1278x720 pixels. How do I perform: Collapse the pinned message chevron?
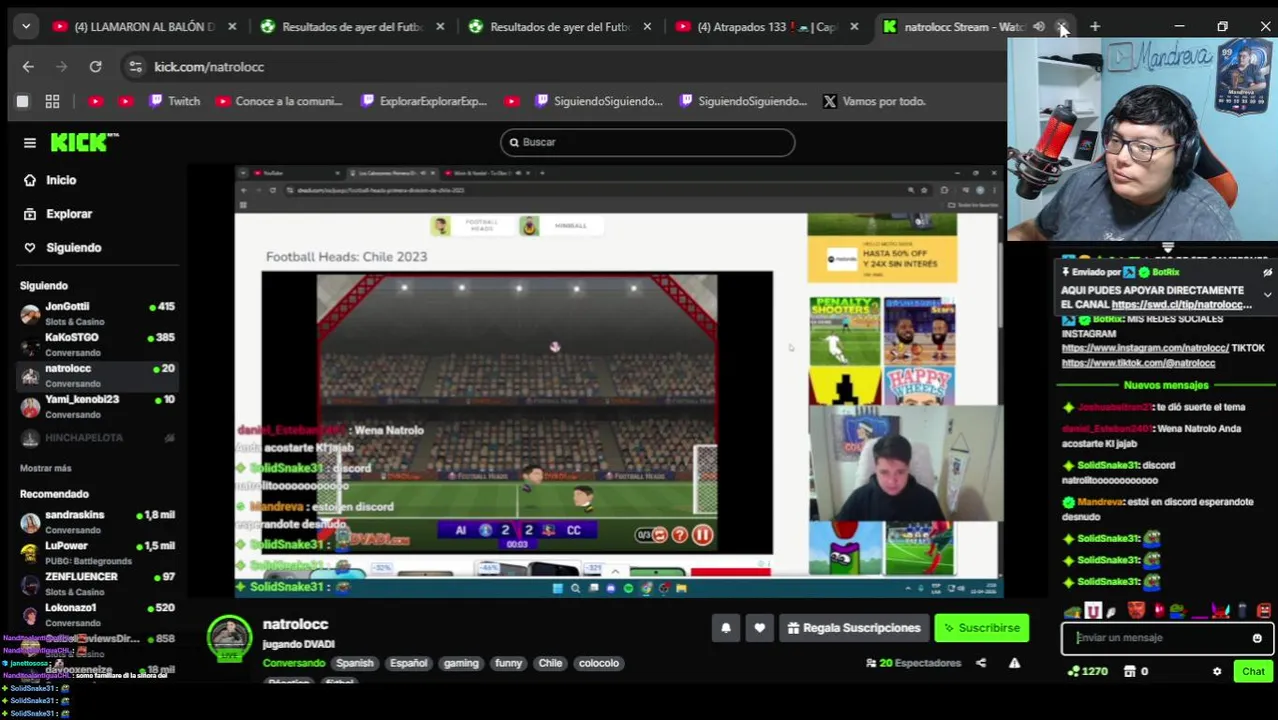point(1267,295)
